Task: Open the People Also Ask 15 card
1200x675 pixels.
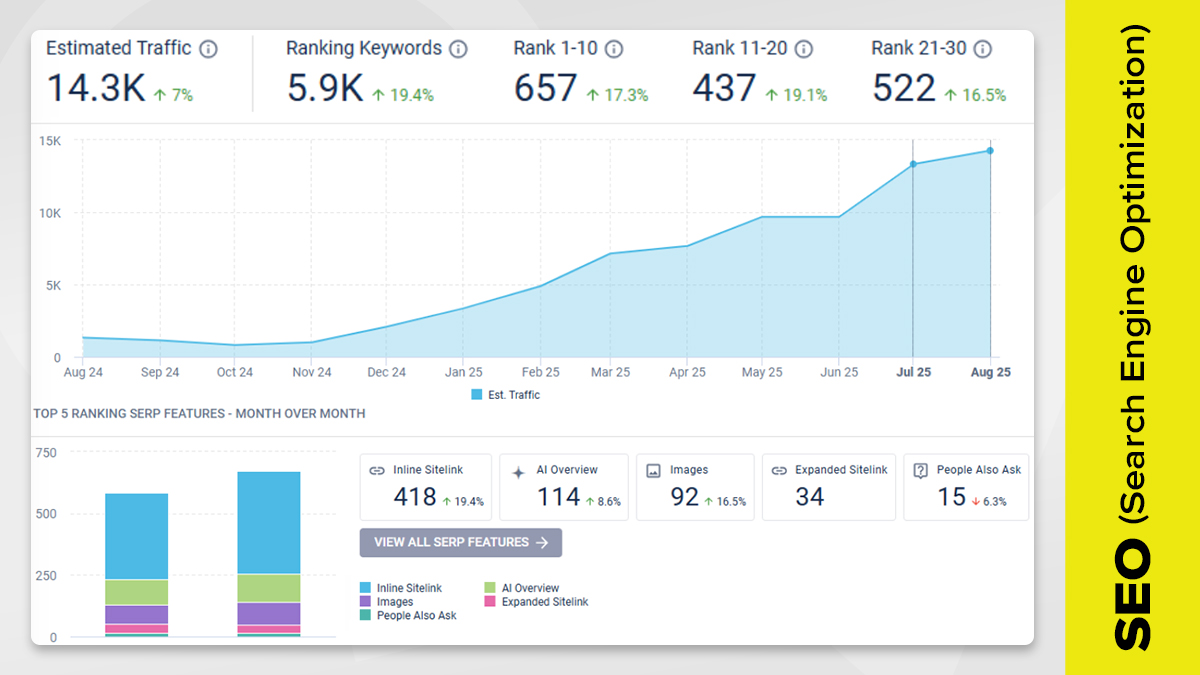Action: click(966, 487)
